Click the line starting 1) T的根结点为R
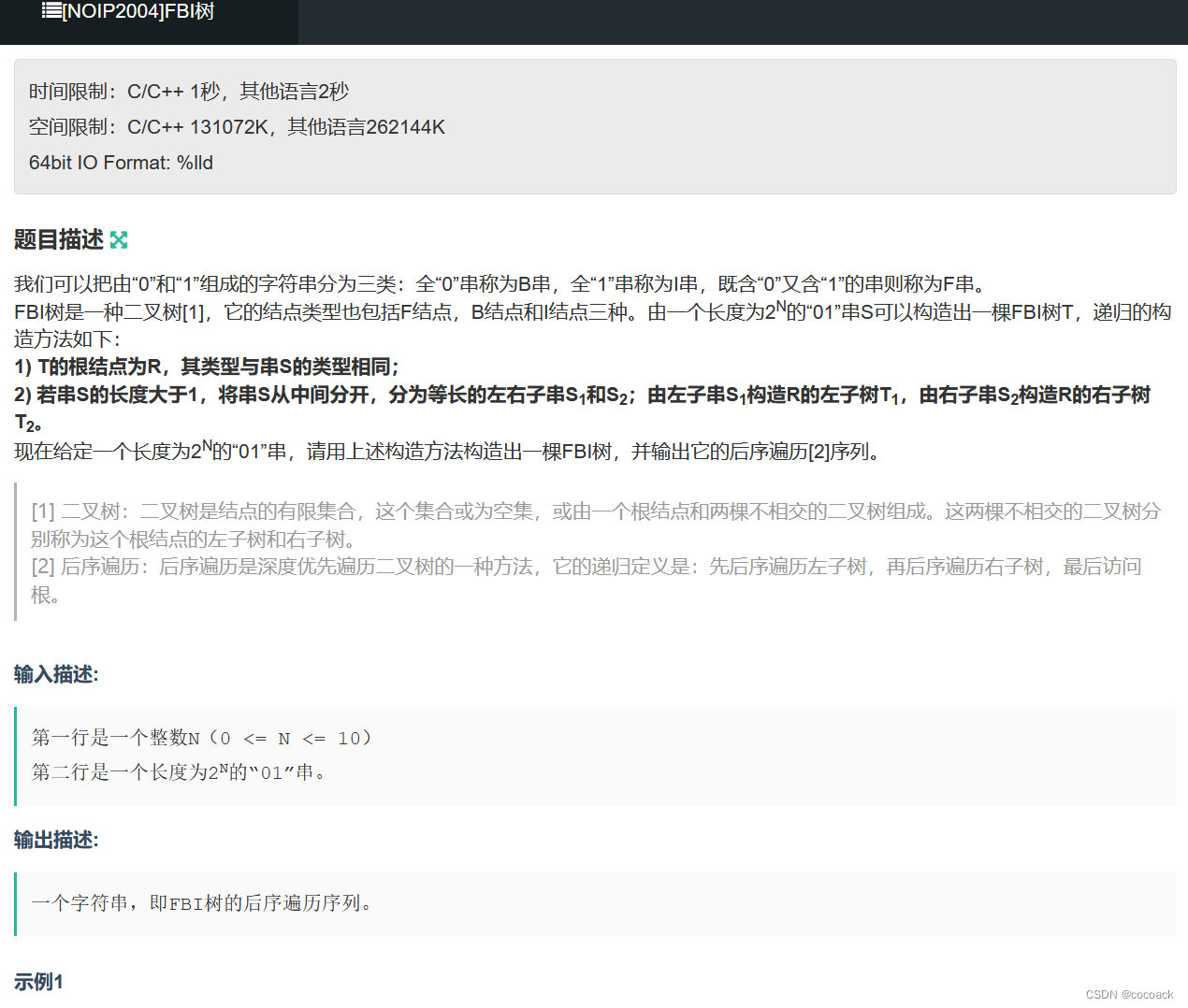 [x=207, y=367]
